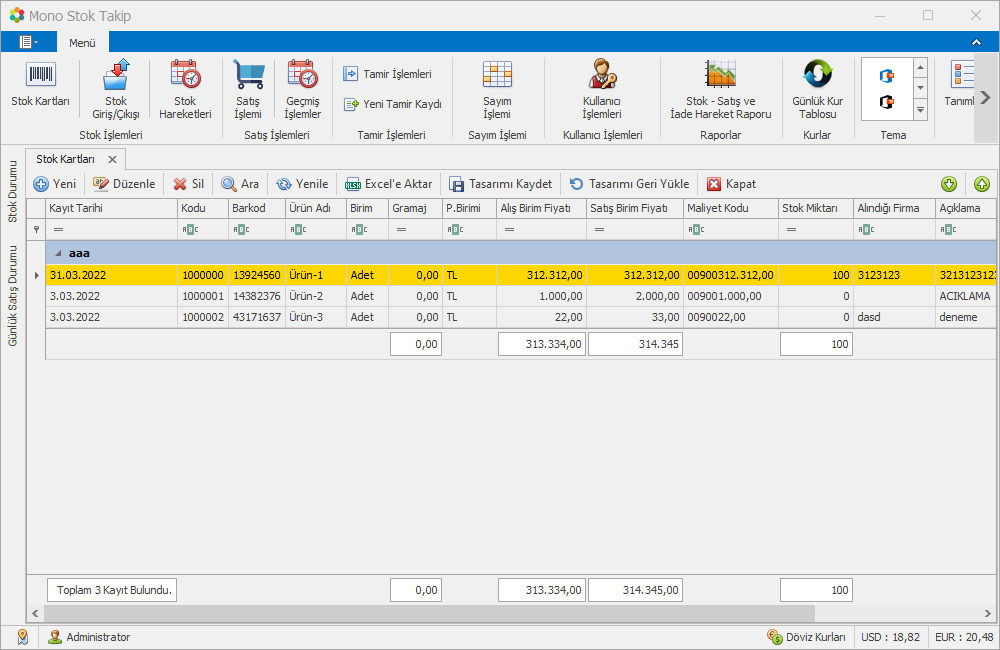
Task: Click Tamir İşlemleri in the ribbon
Action: [x=388, y=74]
